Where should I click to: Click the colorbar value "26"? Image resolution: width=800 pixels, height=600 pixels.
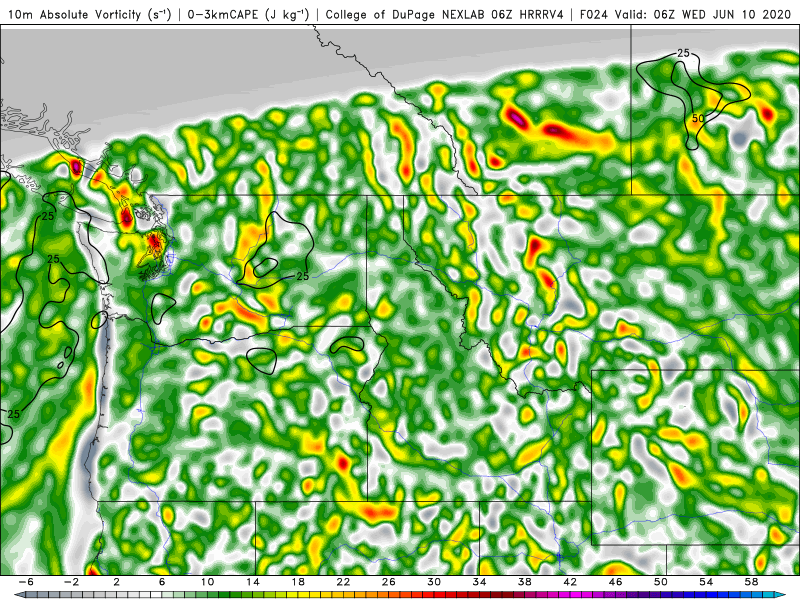point(388,582)
